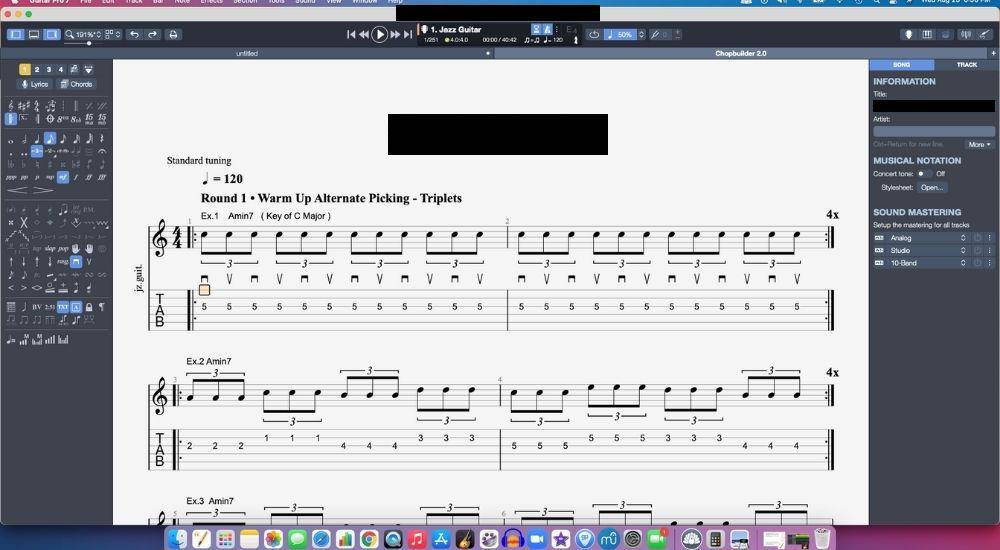Open the magnifier zoom tool
1000x550 pixels.
click(69, 34)
